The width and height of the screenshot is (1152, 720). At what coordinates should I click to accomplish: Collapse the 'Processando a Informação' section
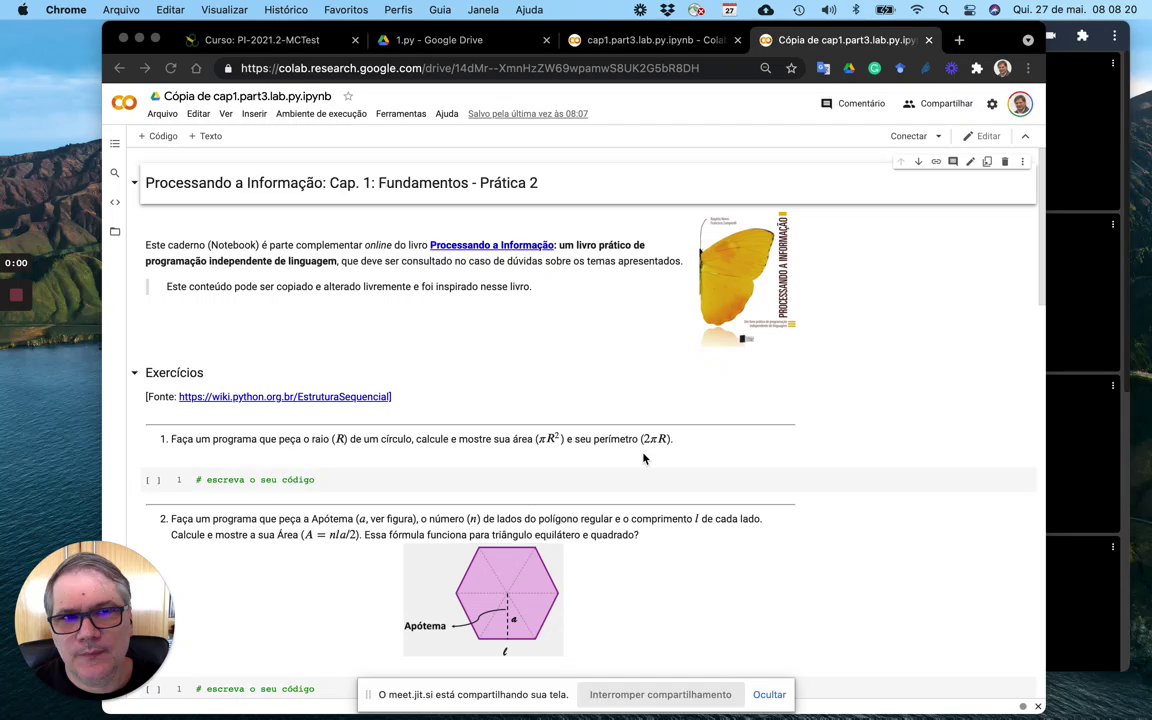[x=134, y=182]
